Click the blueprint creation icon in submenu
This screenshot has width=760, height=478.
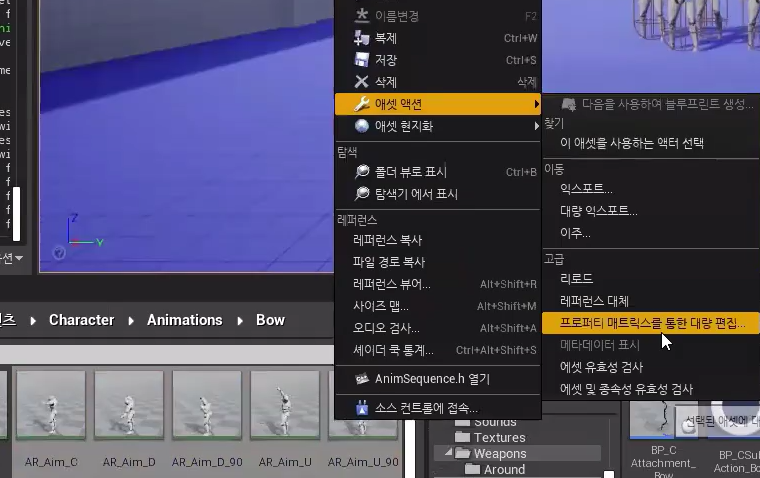click(x=569, y=104)
